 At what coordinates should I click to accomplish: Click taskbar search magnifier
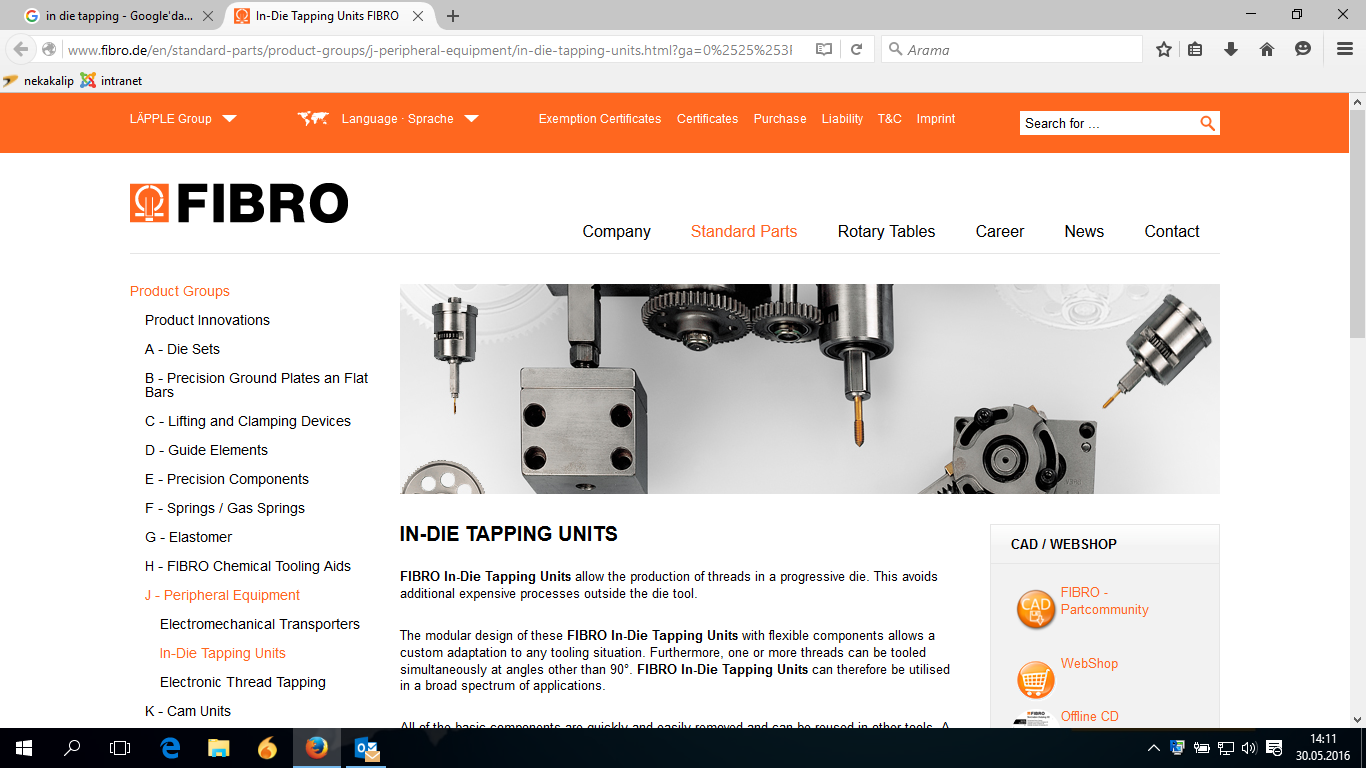pos(72,748)
